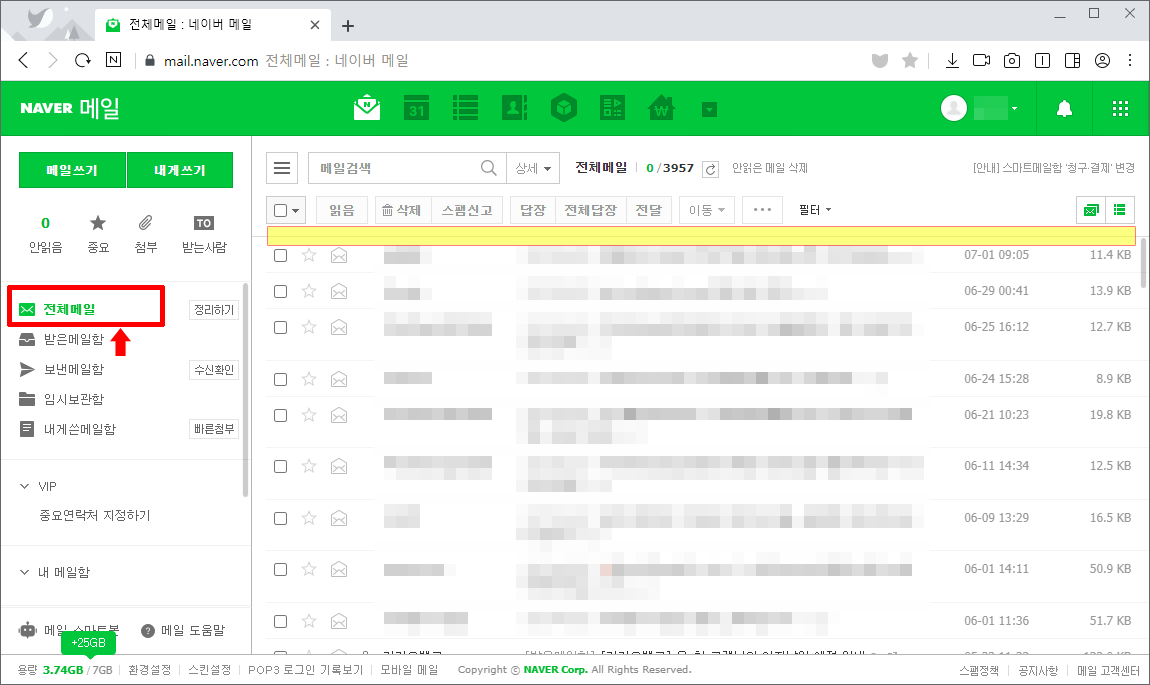Open the Naver Memo list icon

465,108
